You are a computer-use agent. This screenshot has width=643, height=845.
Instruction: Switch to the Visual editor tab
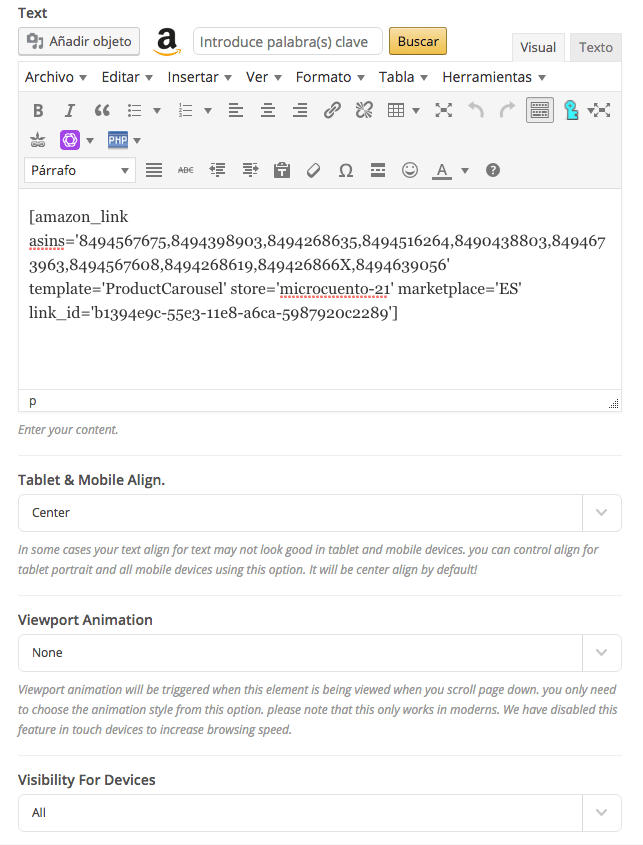538,47
